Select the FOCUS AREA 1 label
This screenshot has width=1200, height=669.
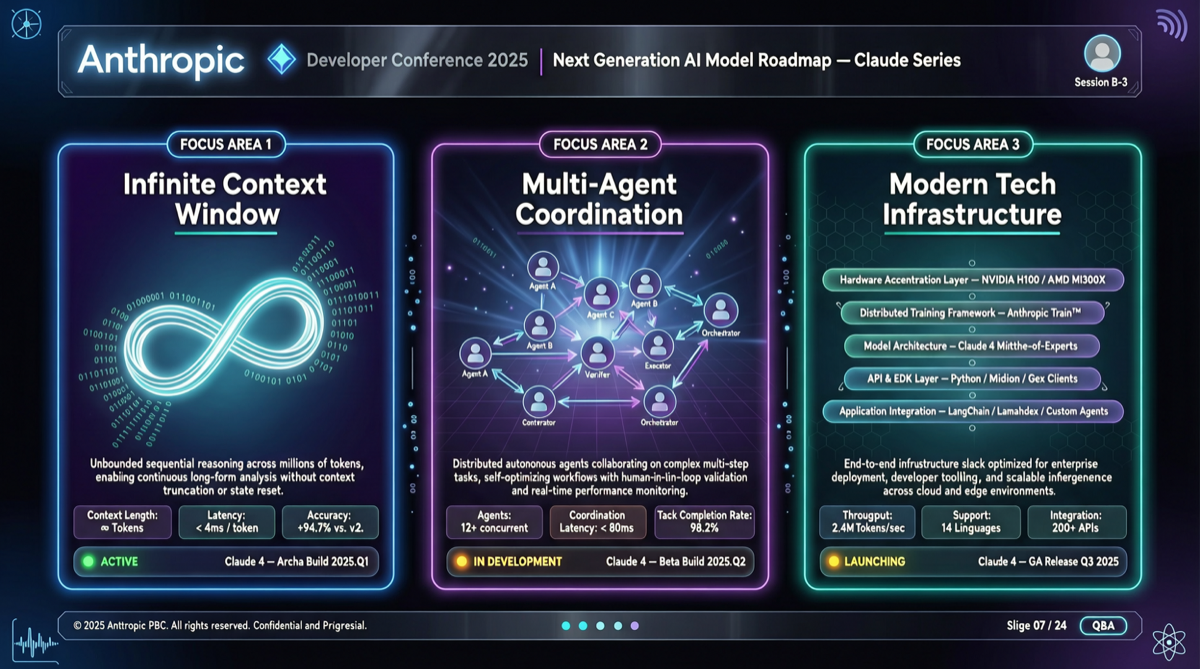click(x=226, y=144)
